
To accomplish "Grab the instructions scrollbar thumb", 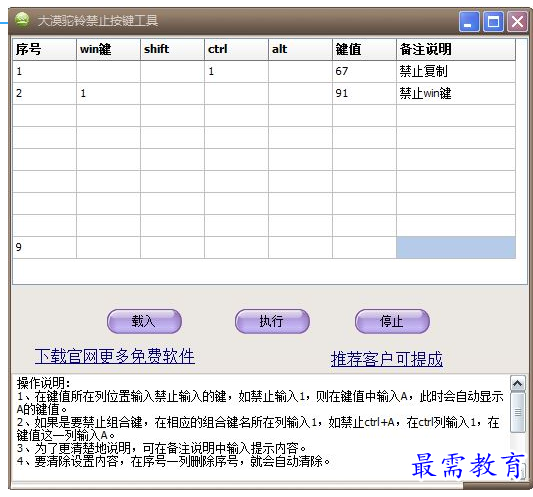I will pyautogui.click(x=517, y=412).
